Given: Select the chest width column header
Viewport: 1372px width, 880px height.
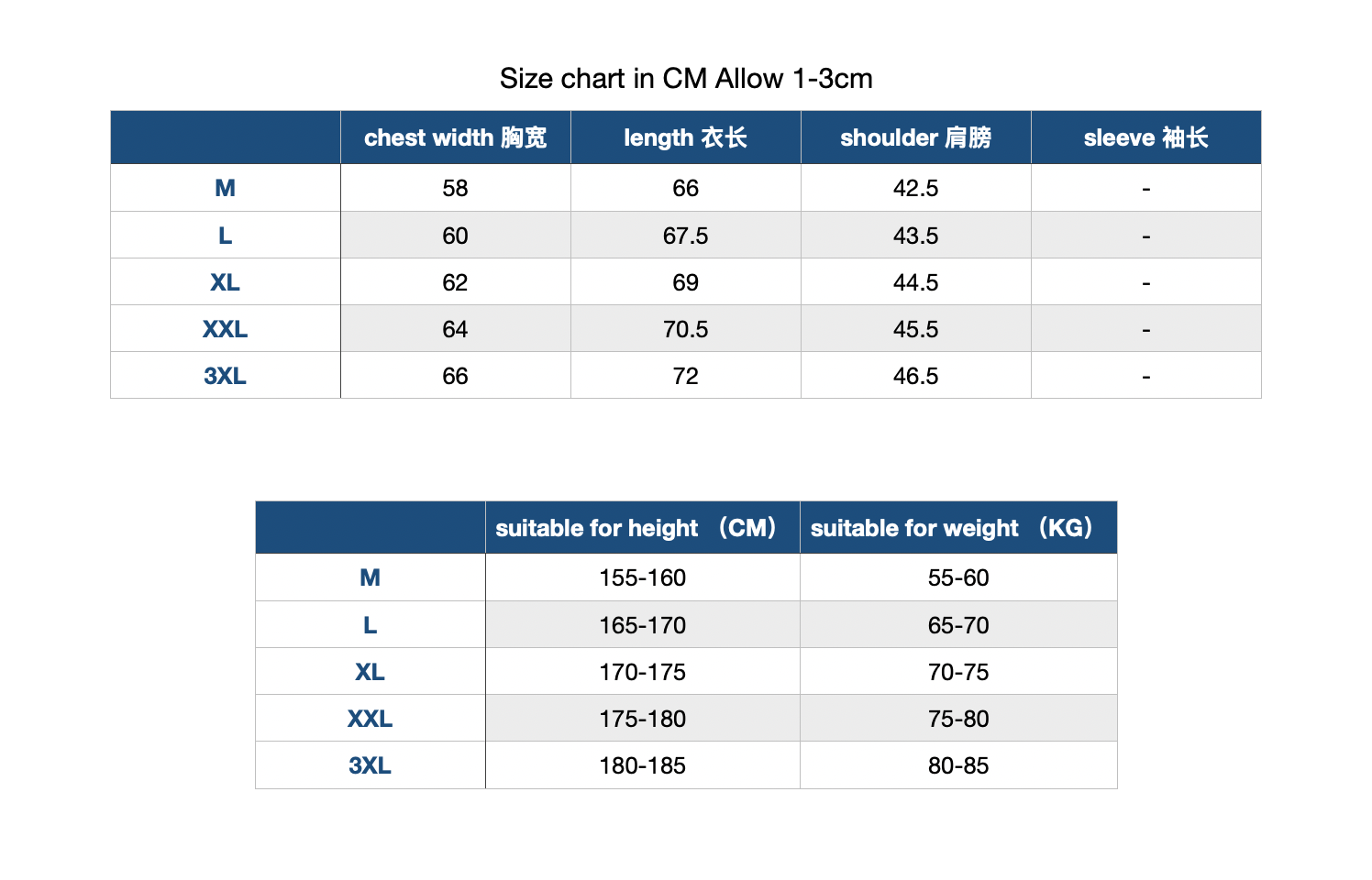Looking at the screenshot, I should coord(455,137).
